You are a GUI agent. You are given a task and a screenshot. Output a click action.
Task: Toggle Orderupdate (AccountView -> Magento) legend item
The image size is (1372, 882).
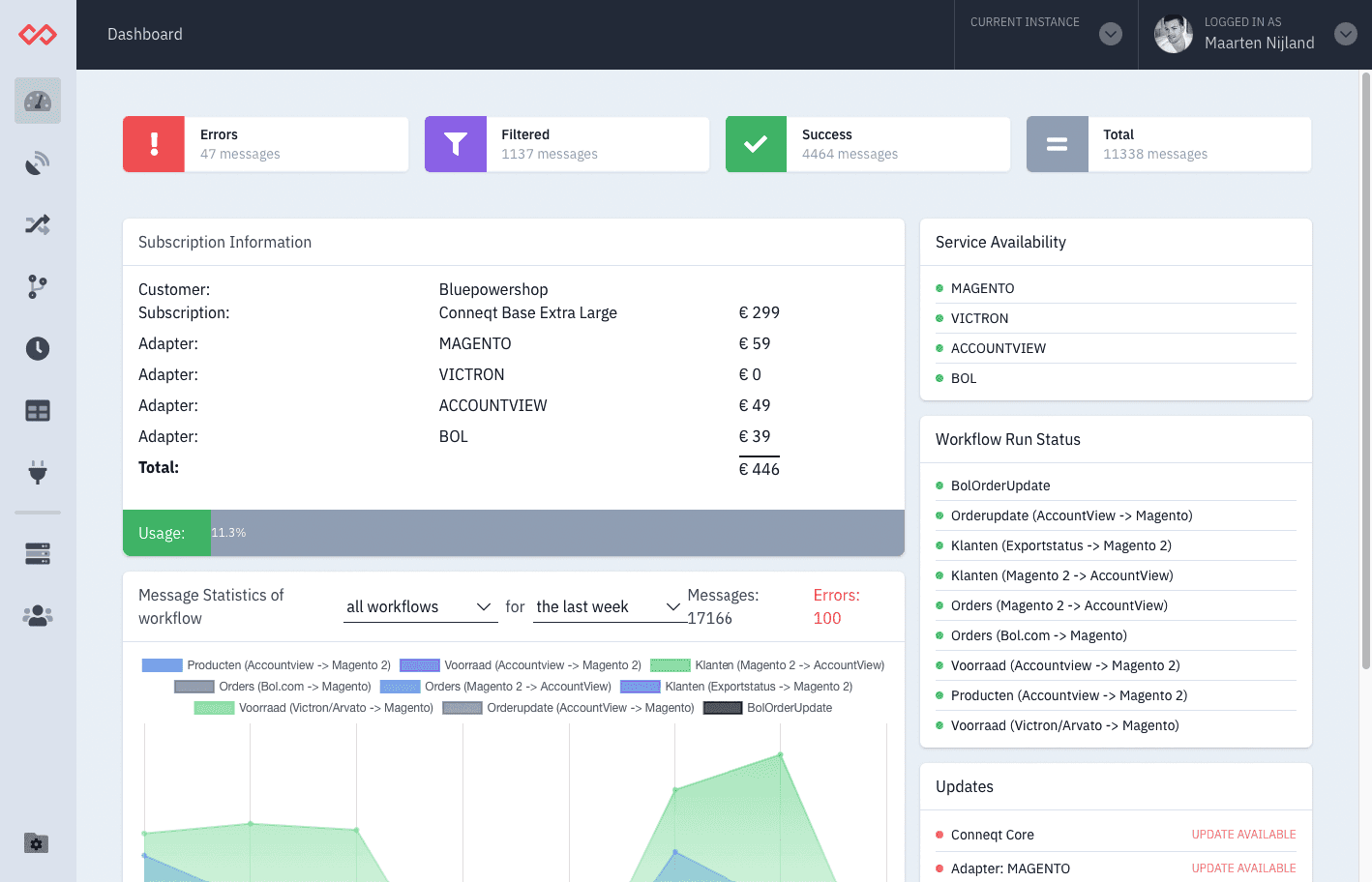click(x=568, y=708)
